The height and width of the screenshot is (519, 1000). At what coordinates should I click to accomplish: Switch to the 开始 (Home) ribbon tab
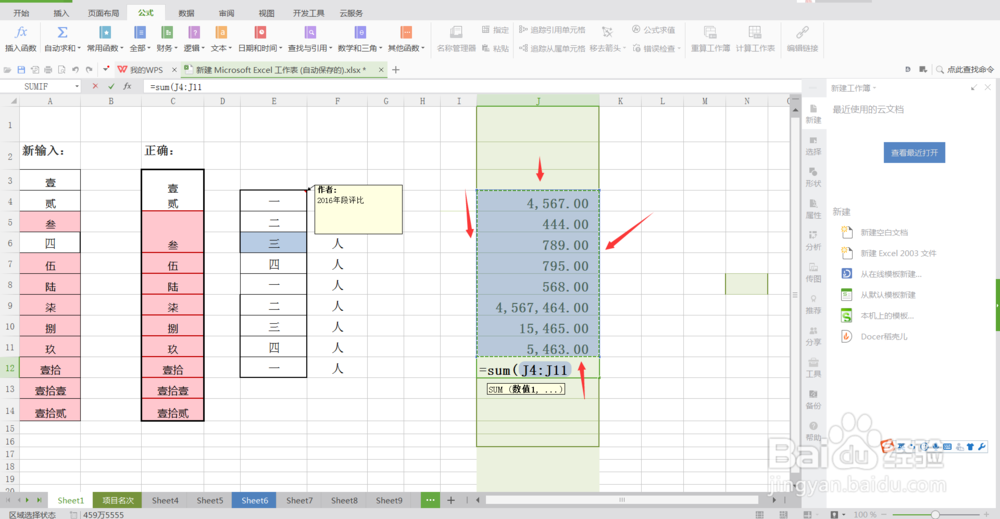[x=21, y=13]
